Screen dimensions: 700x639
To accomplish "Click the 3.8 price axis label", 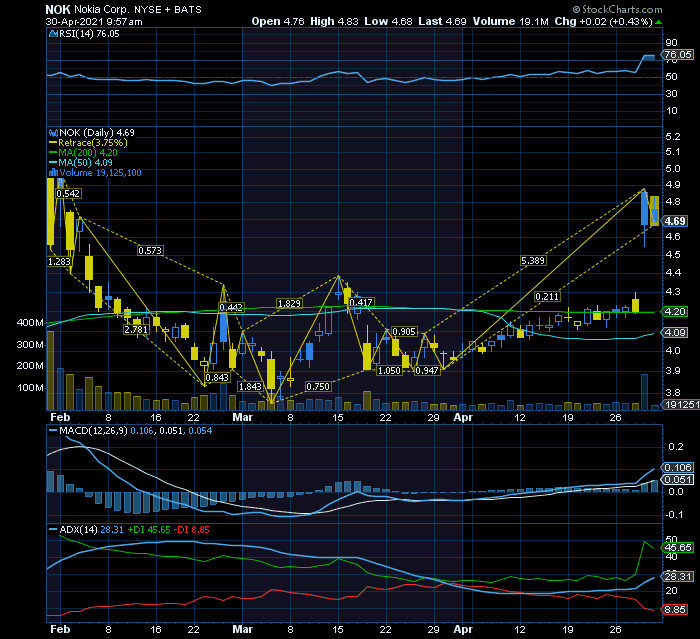I will click(673, 393).
